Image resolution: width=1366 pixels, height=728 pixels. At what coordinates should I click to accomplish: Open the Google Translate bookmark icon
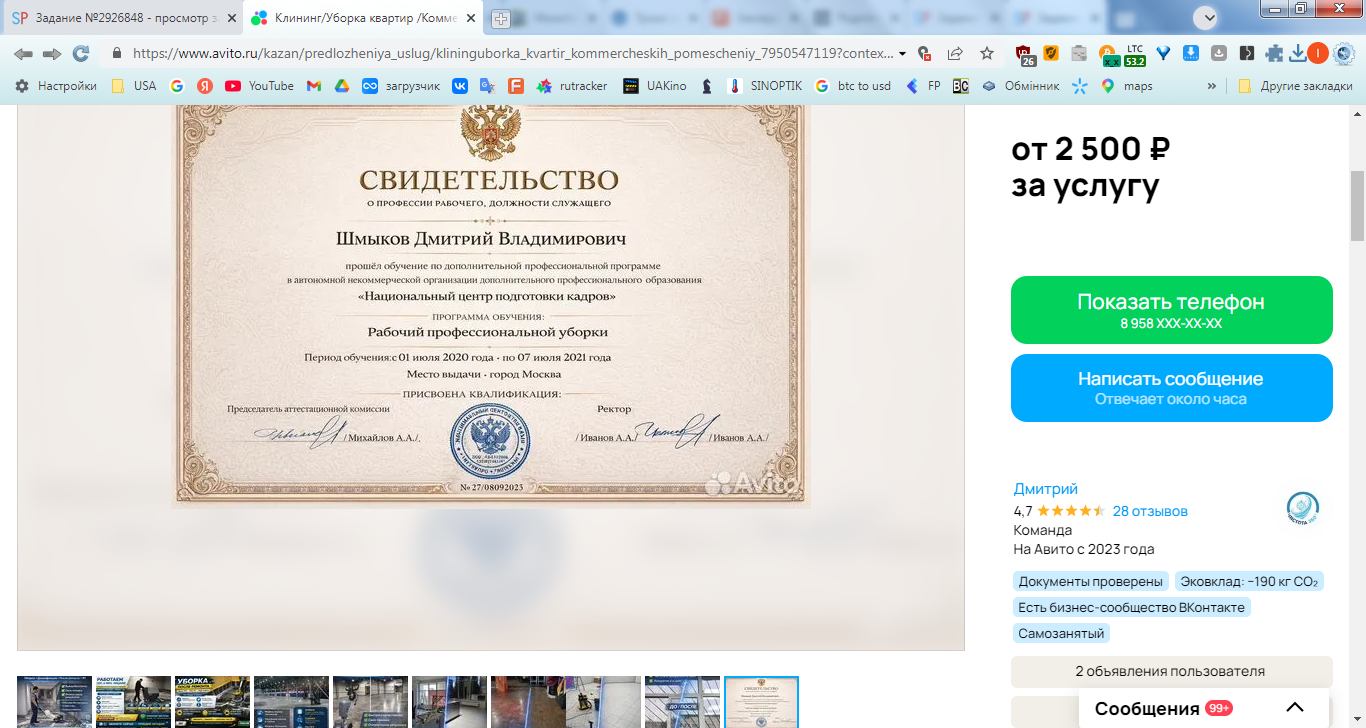tap(488, 86)
